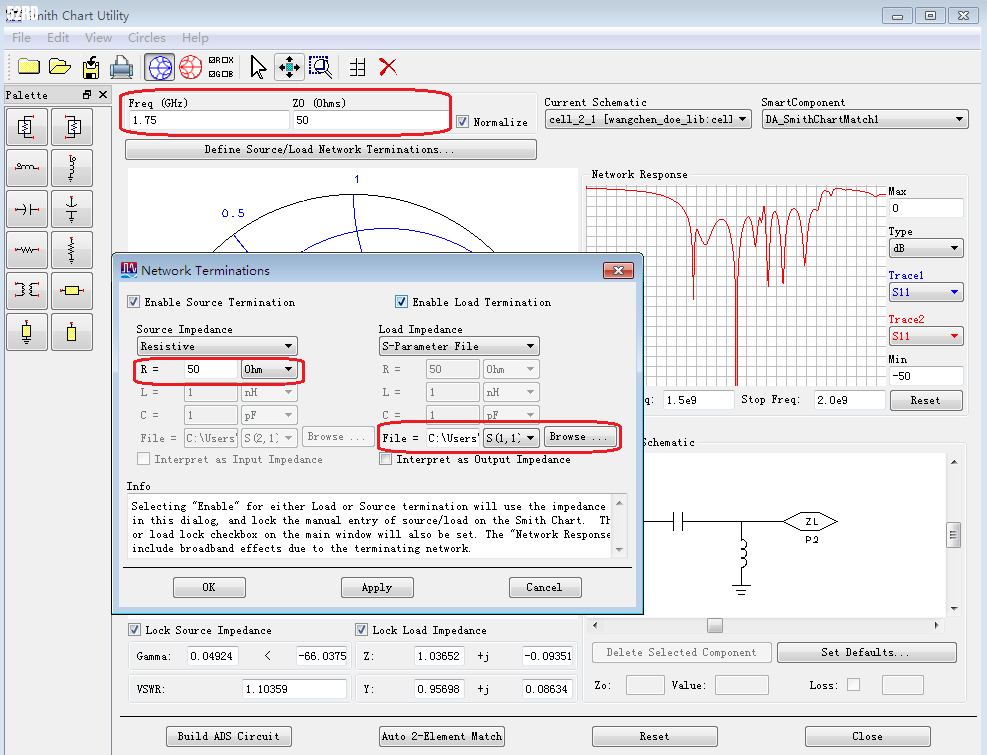The height and width of the screenshot is (755, 987).
Task: Pick the shunt resistor palette component
Action: (x=72, y=249)
